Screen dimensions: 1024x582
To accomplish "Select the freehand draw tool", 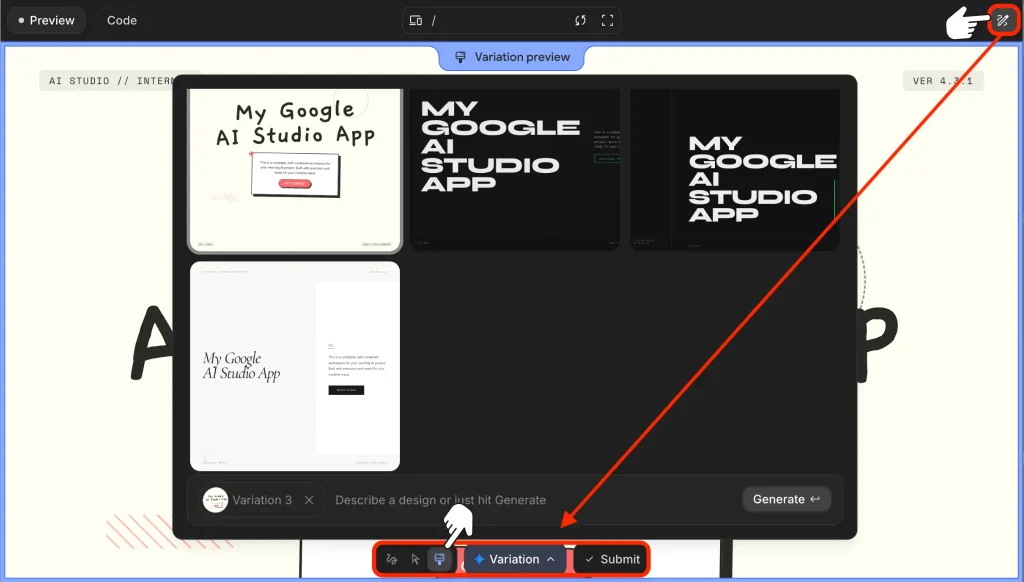I will (392, 559).
